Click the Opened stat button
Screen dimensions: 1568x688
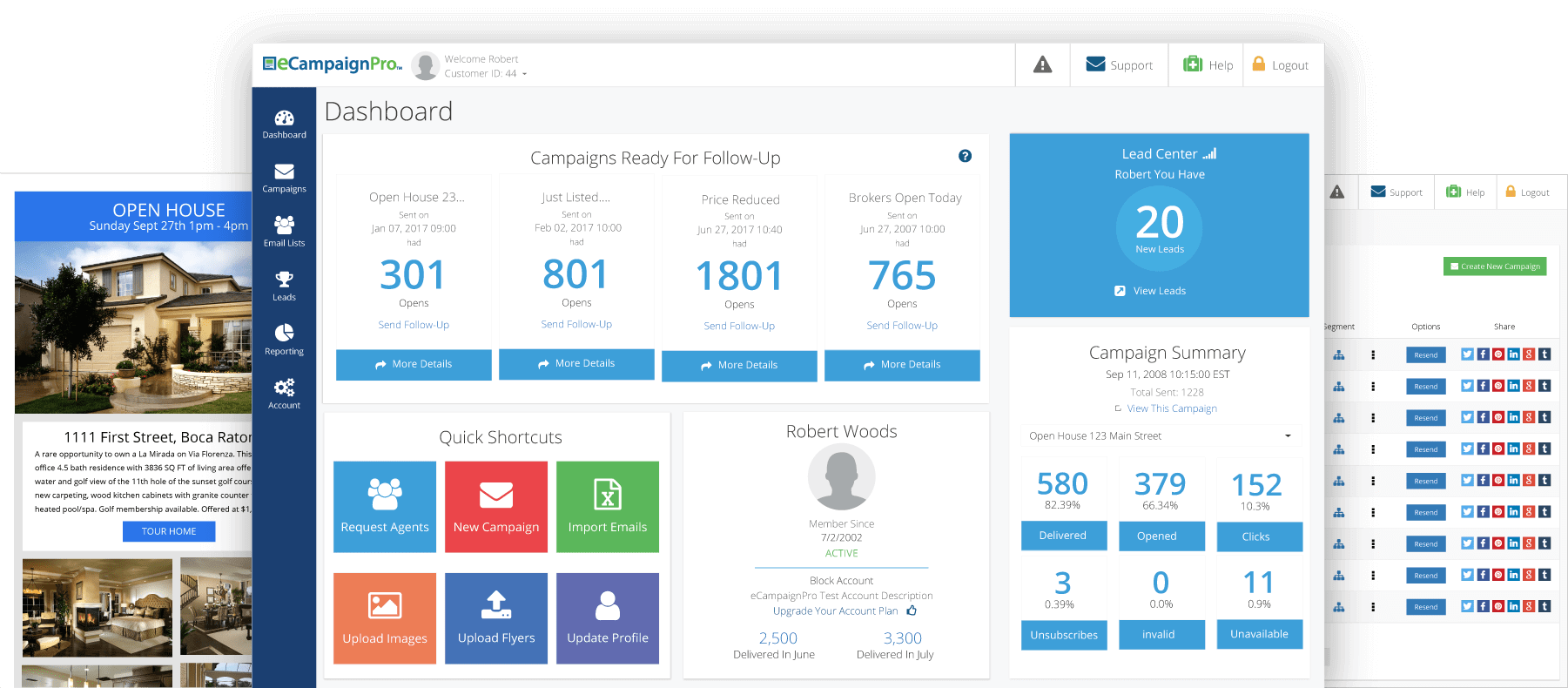1161,536
